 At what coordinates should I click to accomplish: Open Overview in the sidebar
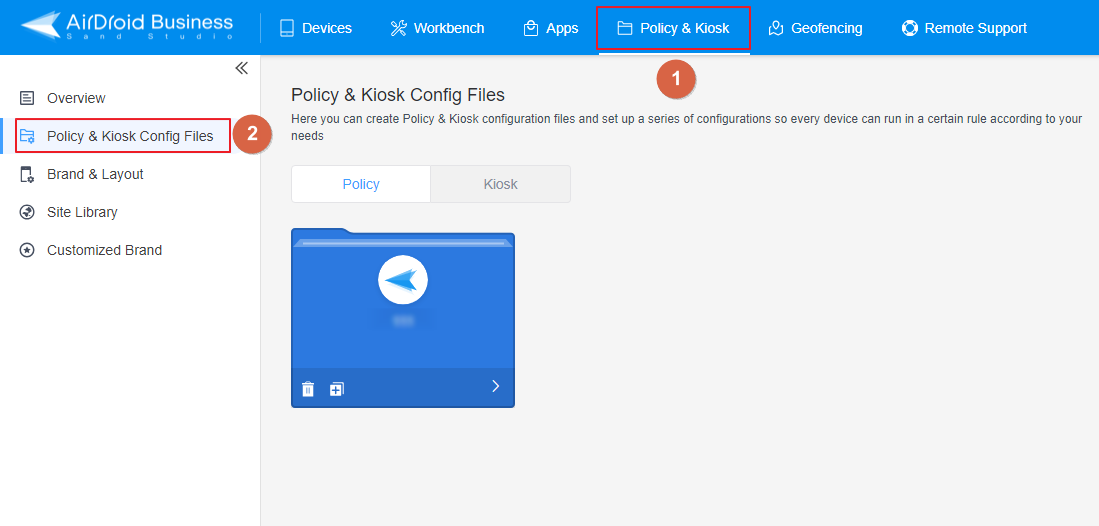tap(76, 98)
